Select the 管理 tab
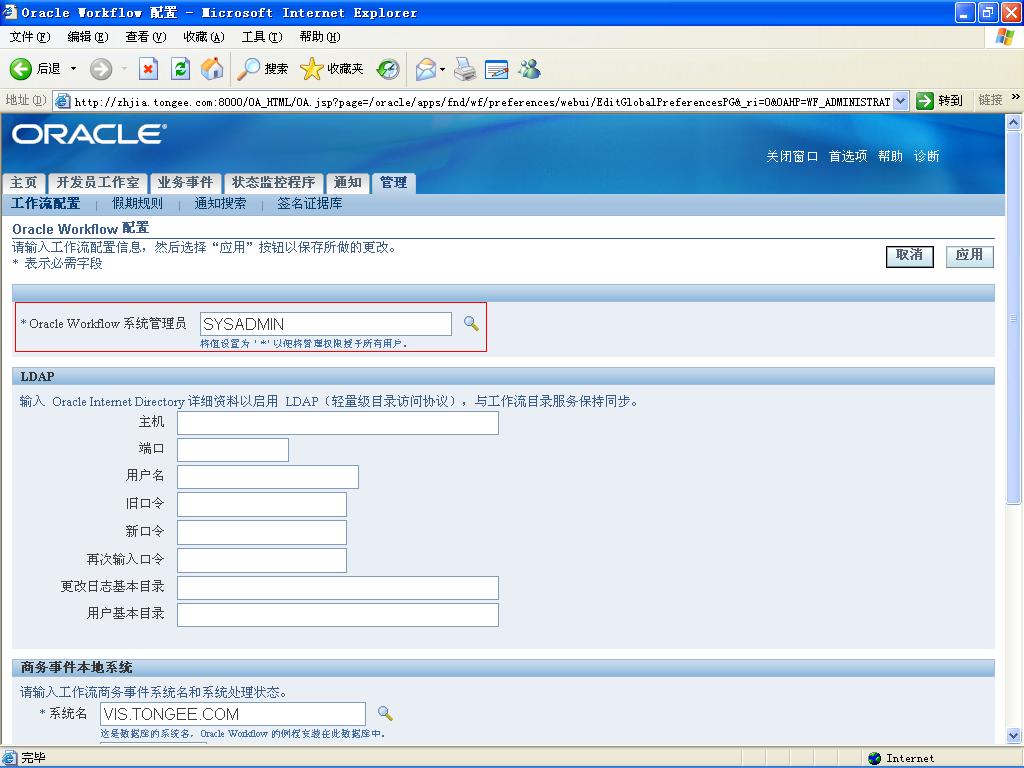Screen dimensions: 1024x768 (393, 183)
